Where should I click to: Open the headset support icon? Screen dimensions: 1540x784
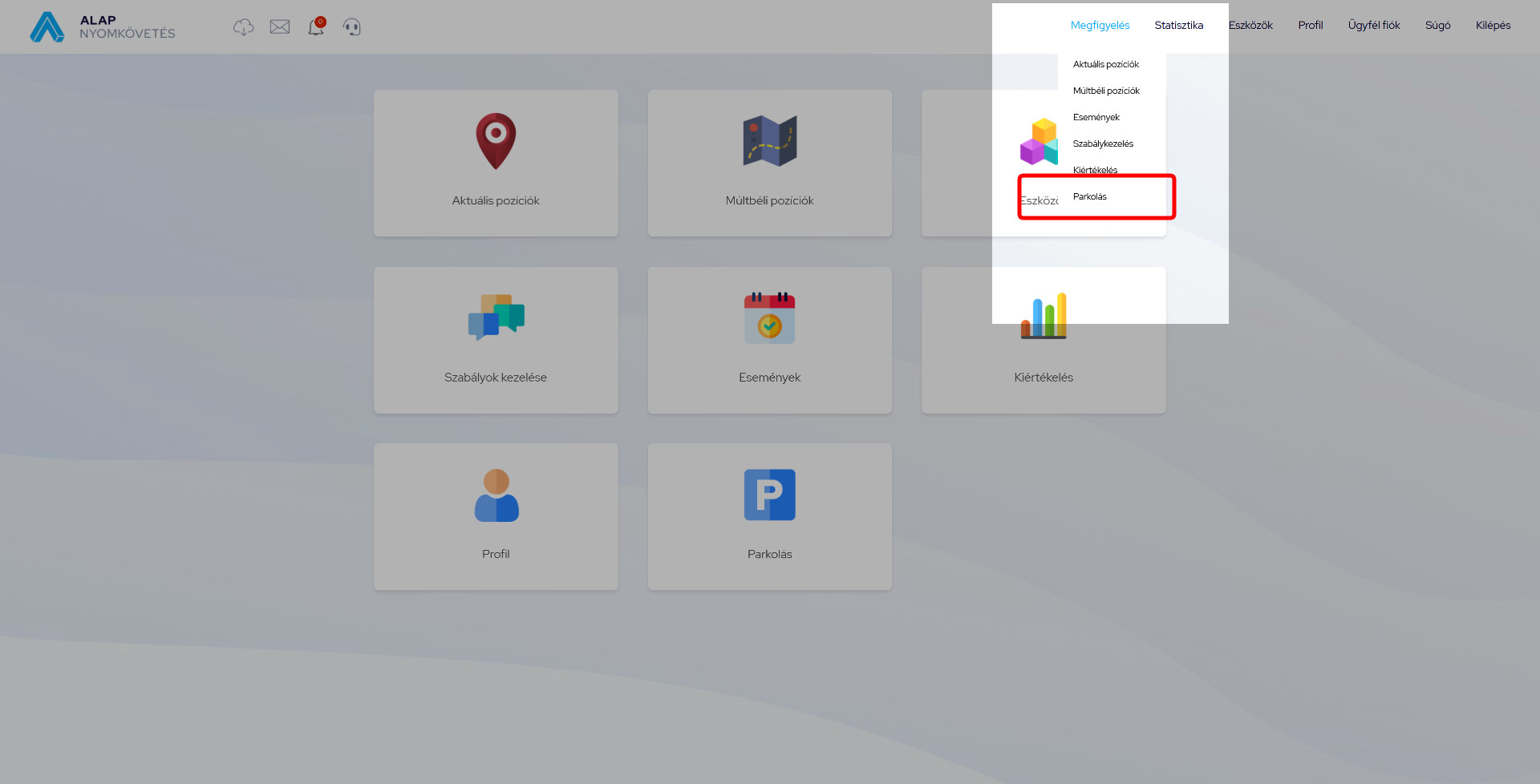pyautogui.click(x=352, y=27)
